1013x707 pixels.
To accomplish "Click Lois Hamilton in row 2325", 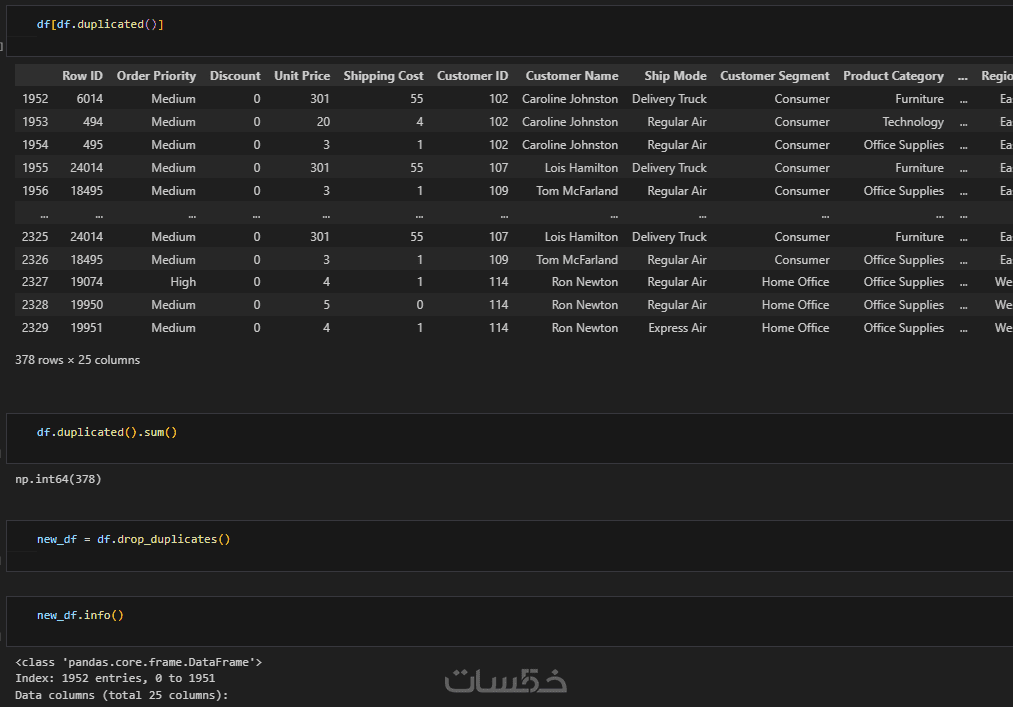I will tap(581, 237).
